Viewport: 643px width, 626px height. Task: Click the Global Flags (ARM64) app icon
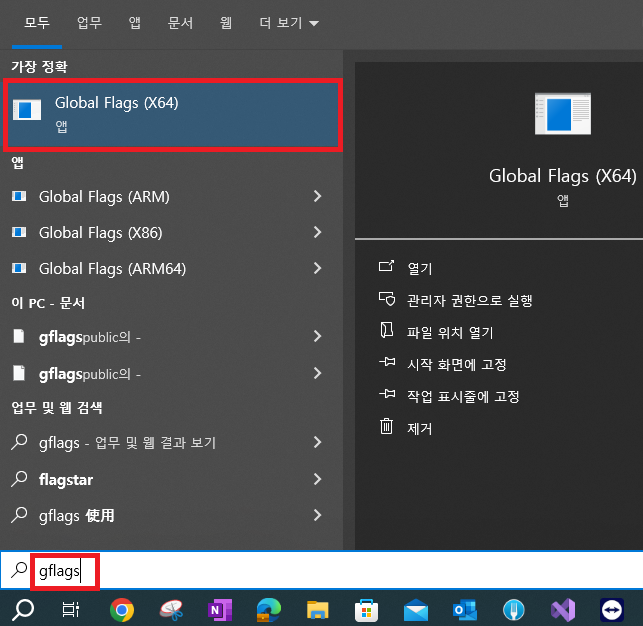[x=19, y=269]
